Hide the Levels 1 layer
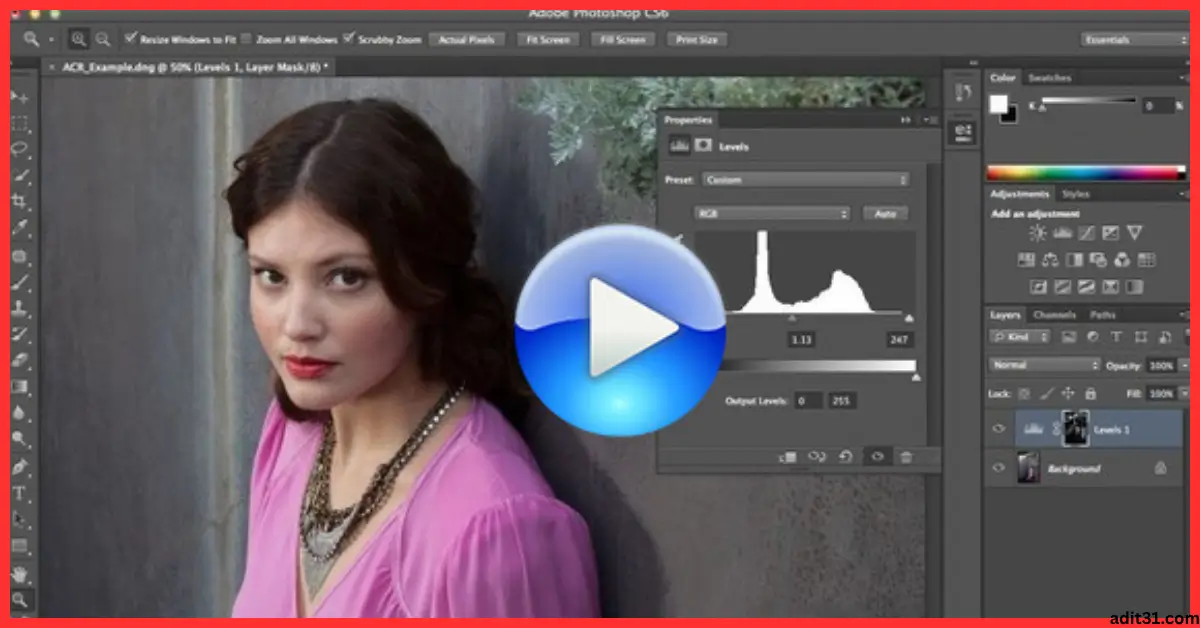 998,428
